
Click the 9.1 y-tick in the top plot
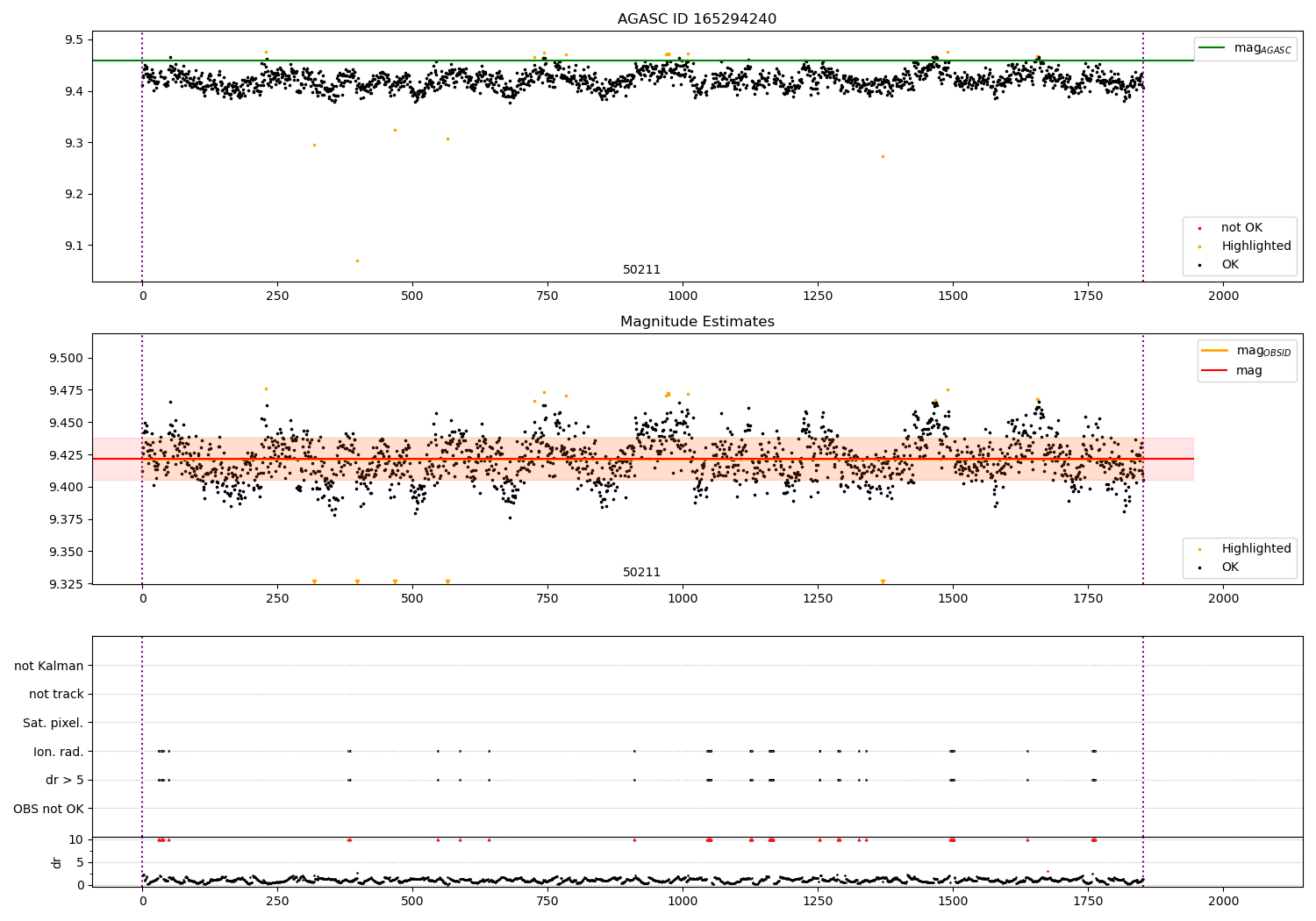74,246
